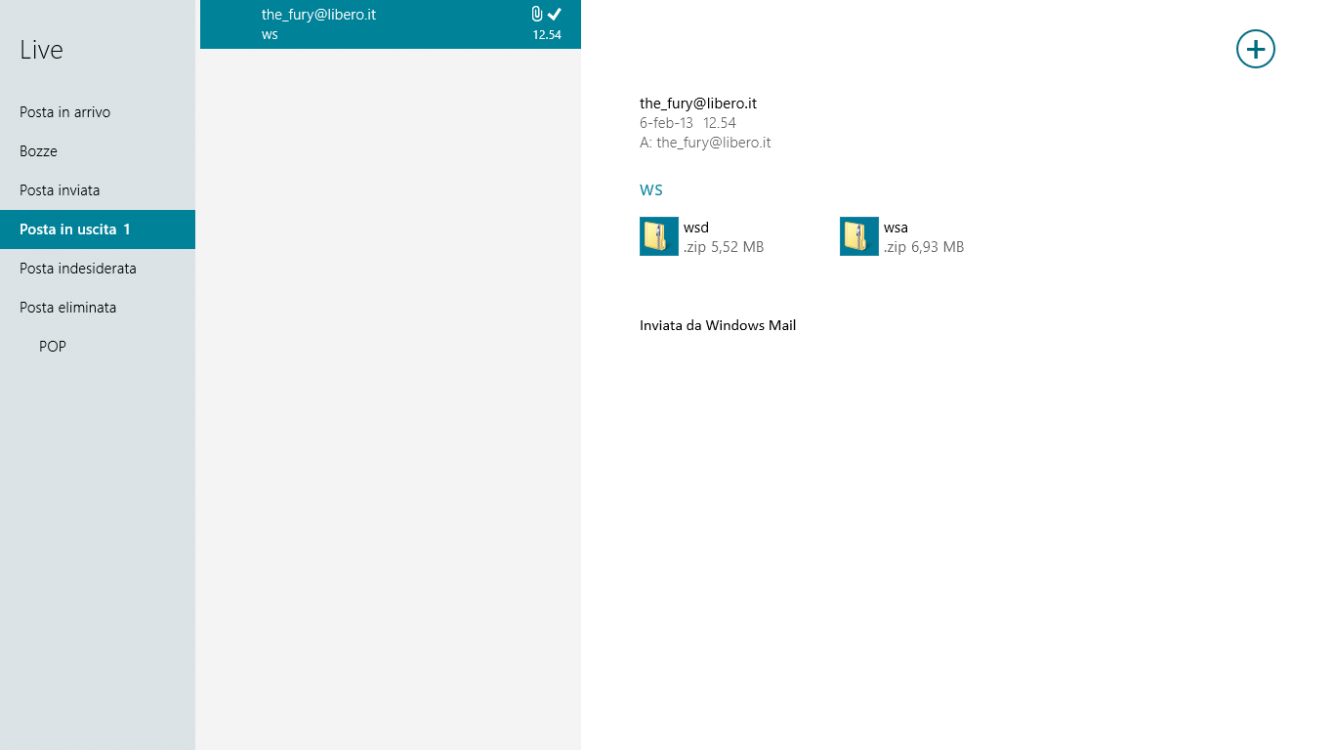Click the wsa attachment file name
Viewport: 1334px width, 750px height.
[896, 227]
